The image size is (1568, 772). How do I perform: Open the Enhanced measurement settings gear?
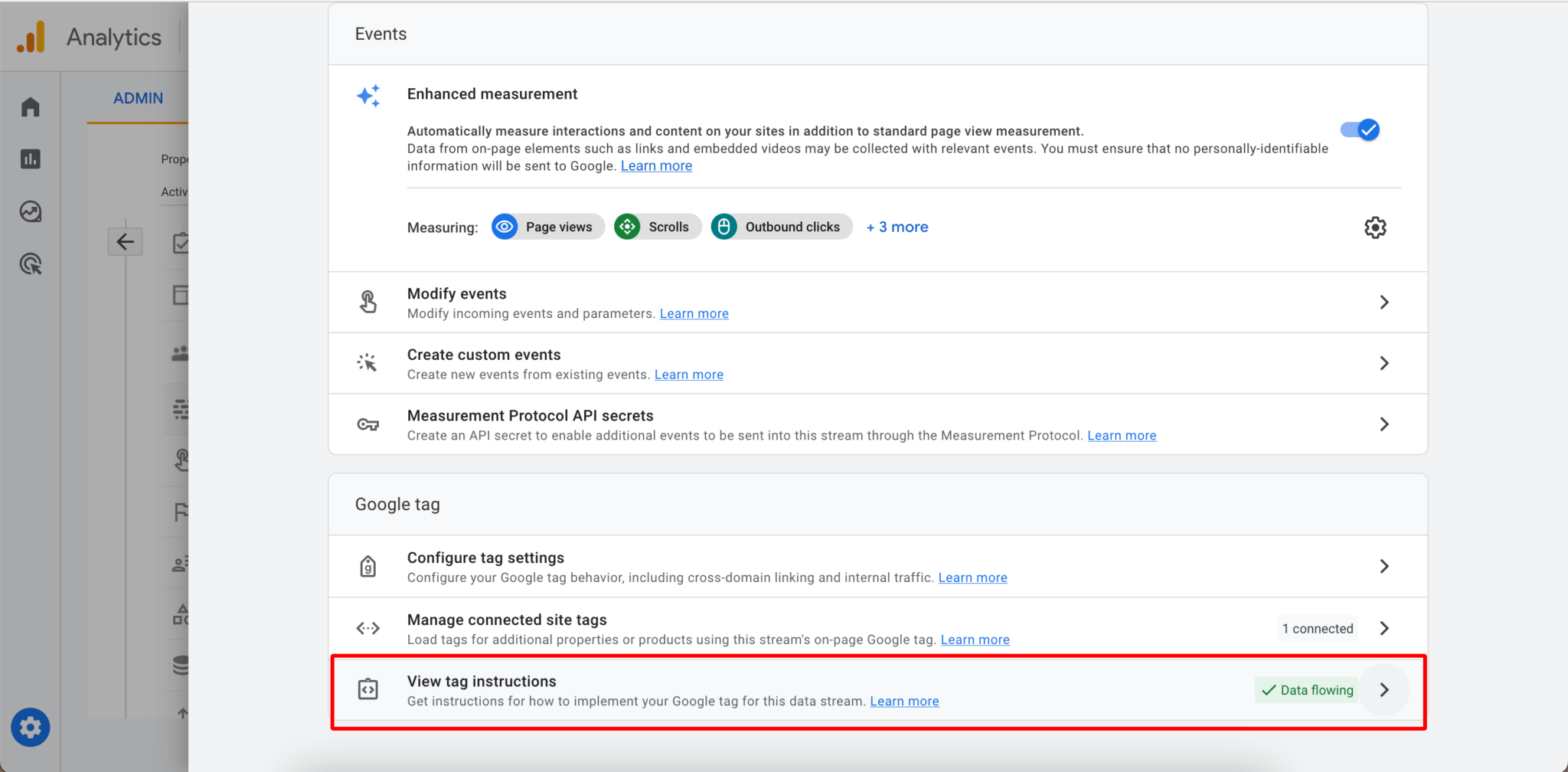(1374, 227)
